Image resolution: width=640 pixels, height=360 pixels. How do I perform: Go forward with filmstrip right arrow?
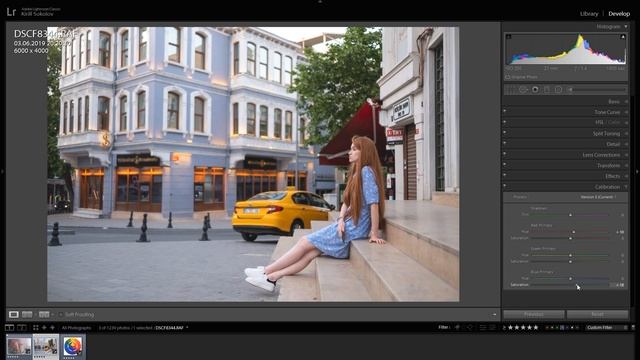pos(52,327)
